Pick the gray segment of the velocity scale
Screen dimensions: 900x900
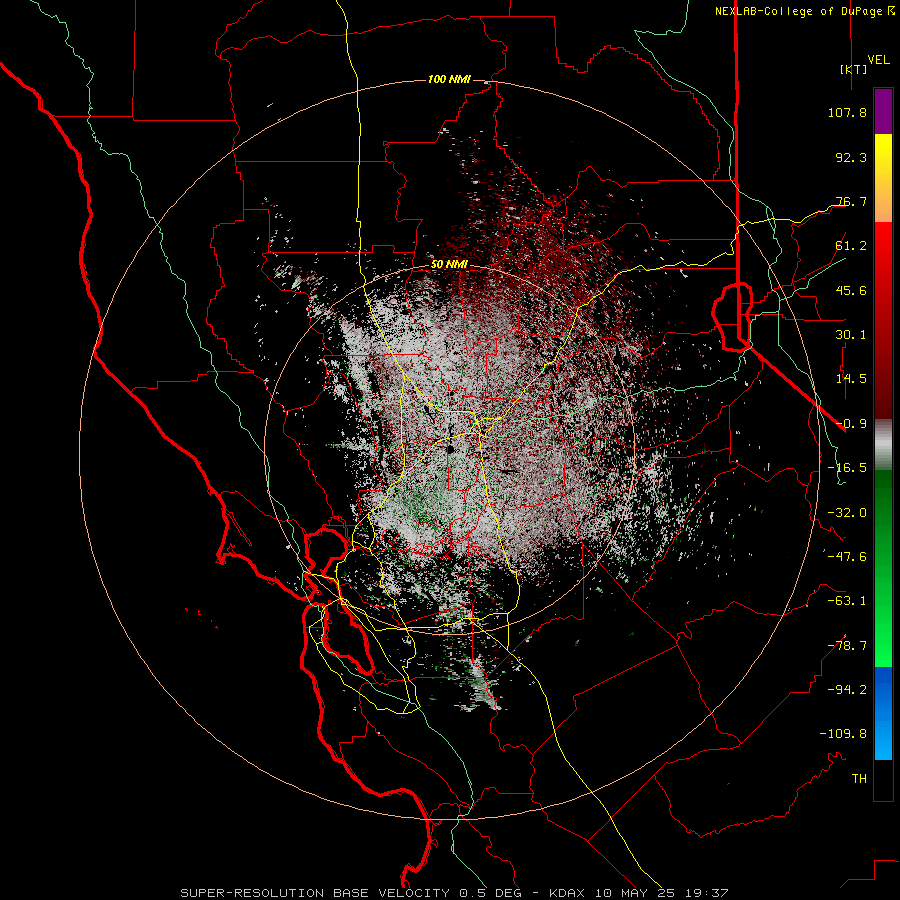[883, 445]
